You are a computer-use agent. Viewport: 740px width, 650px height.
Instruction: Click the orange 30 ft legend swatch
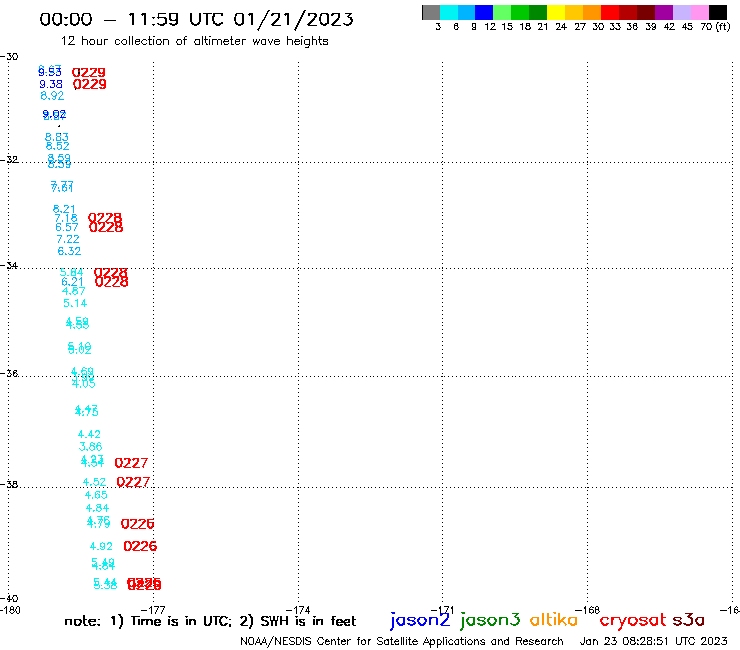point(592,12)
